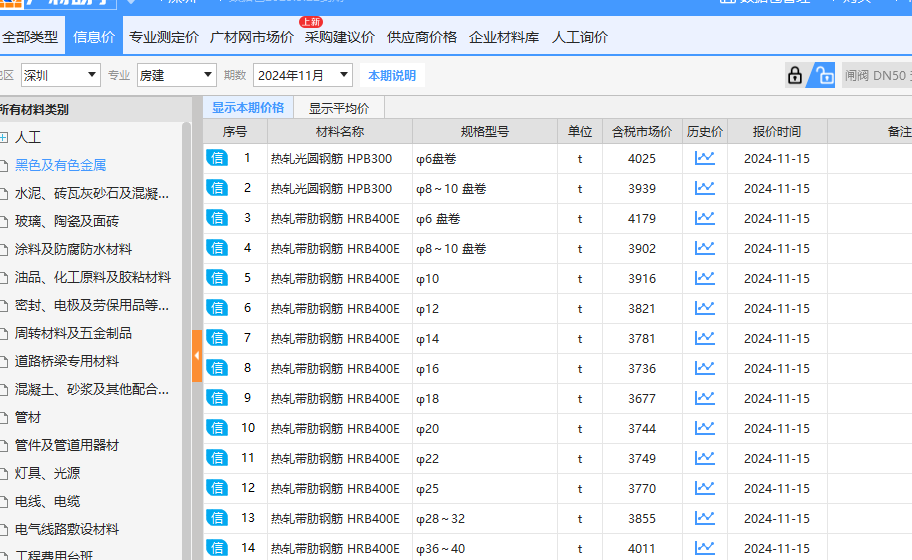
Task: Collapse sidebar with orange arrow handle
Action: click(197, 355)
